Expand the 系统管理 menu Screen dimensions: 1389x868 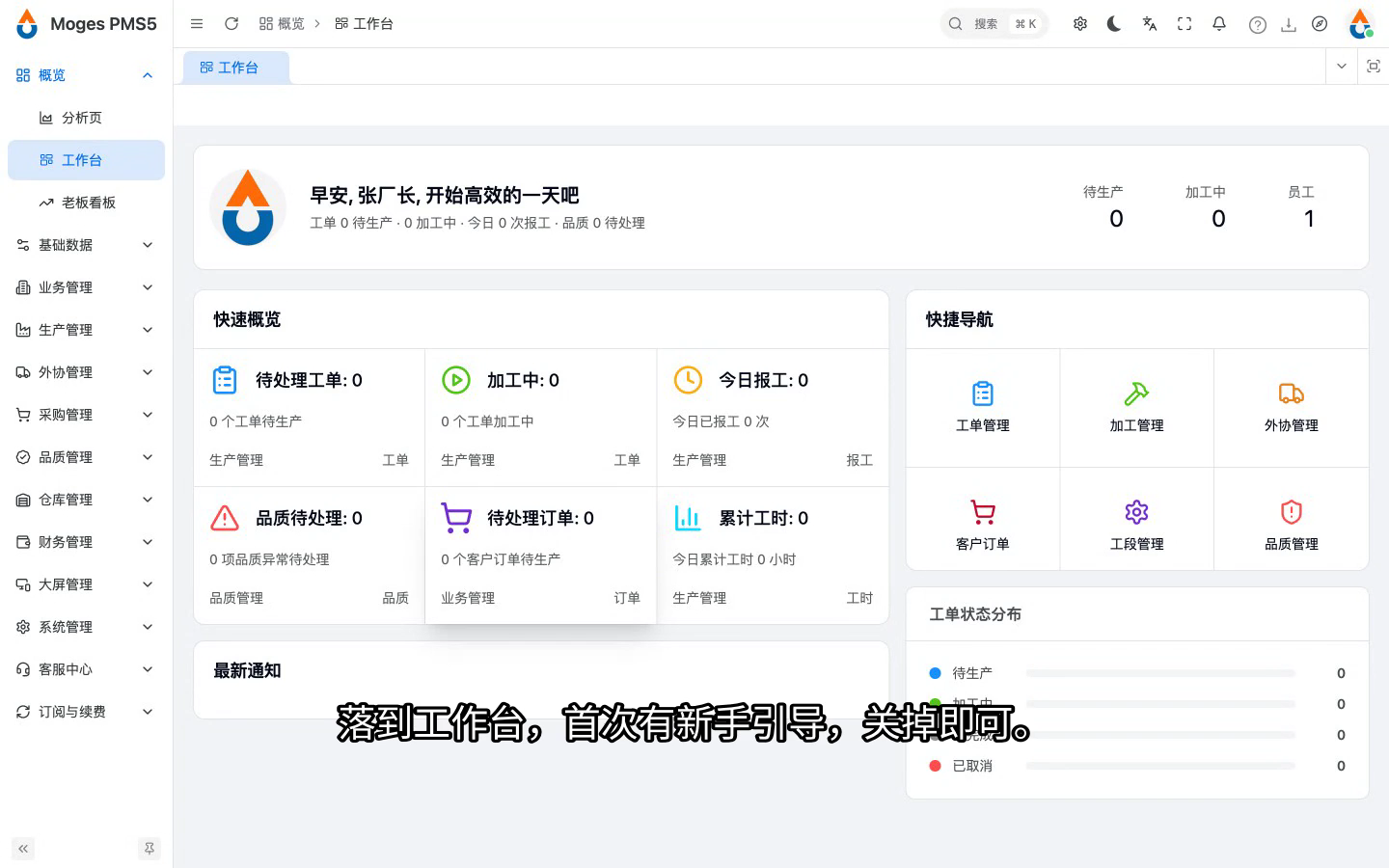86,627
